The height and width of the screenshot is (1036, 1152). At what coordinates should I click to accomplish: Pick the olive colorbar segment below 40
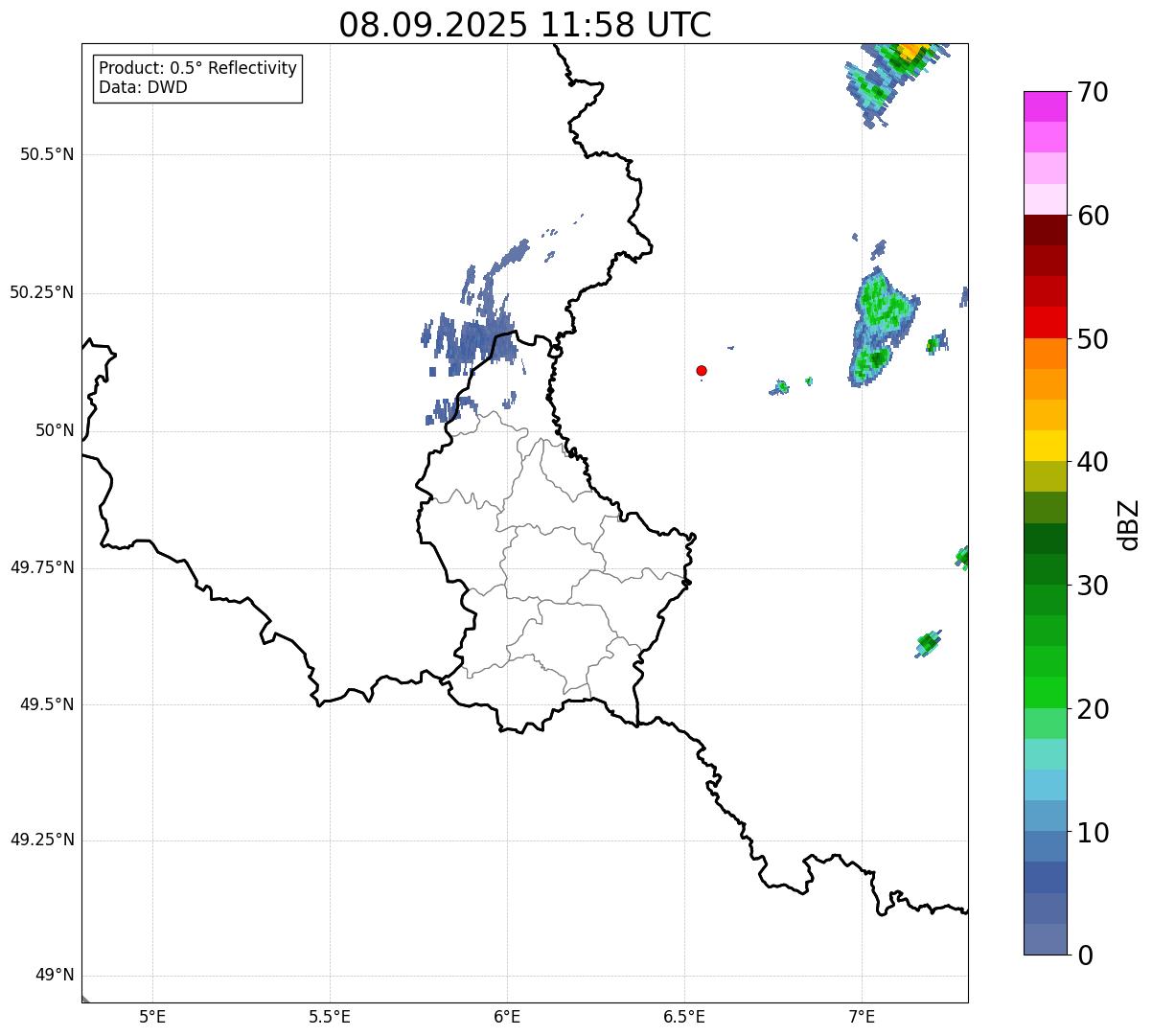click(x=1045, y=476)
